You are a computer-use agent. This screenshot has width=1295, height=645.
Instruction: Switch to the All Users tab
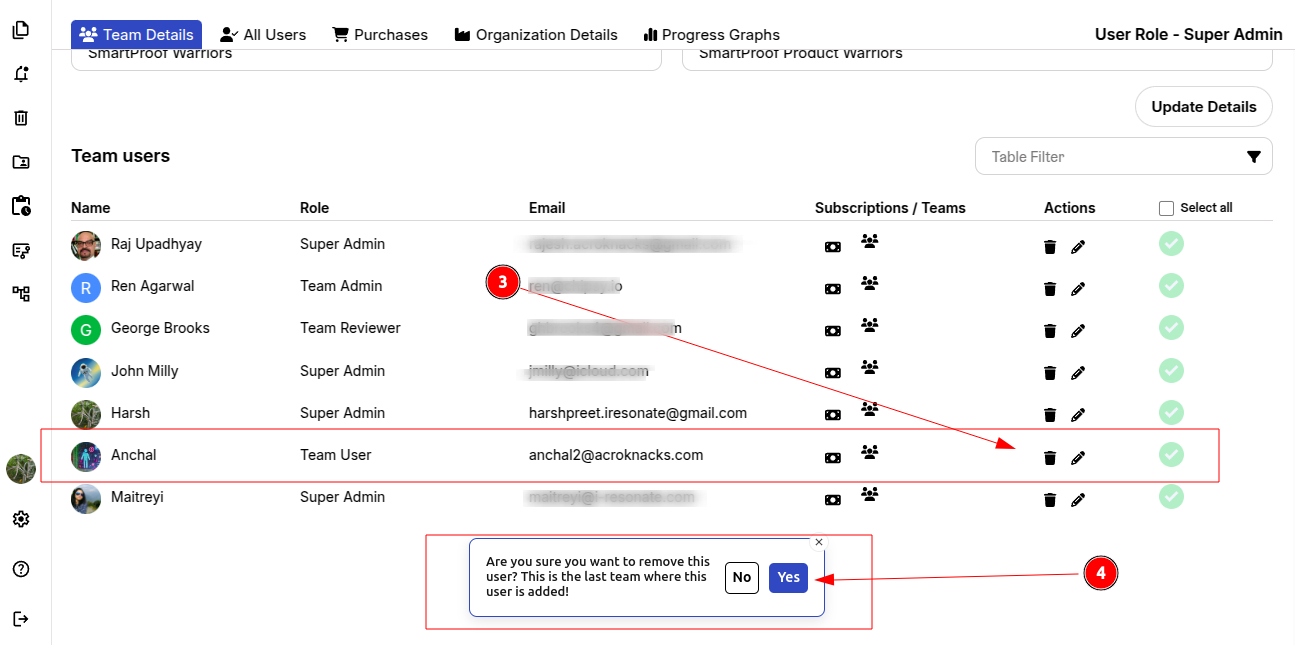(264, 35)
